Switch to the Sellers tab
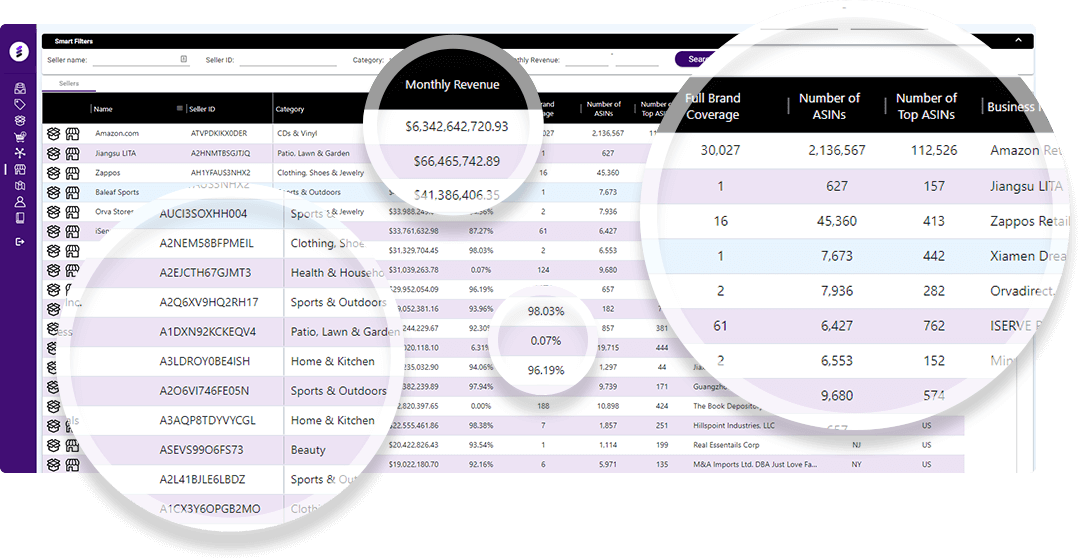The height and width of the screenshot is (560, 1081). pyautogui.click(x=69, y=83)
